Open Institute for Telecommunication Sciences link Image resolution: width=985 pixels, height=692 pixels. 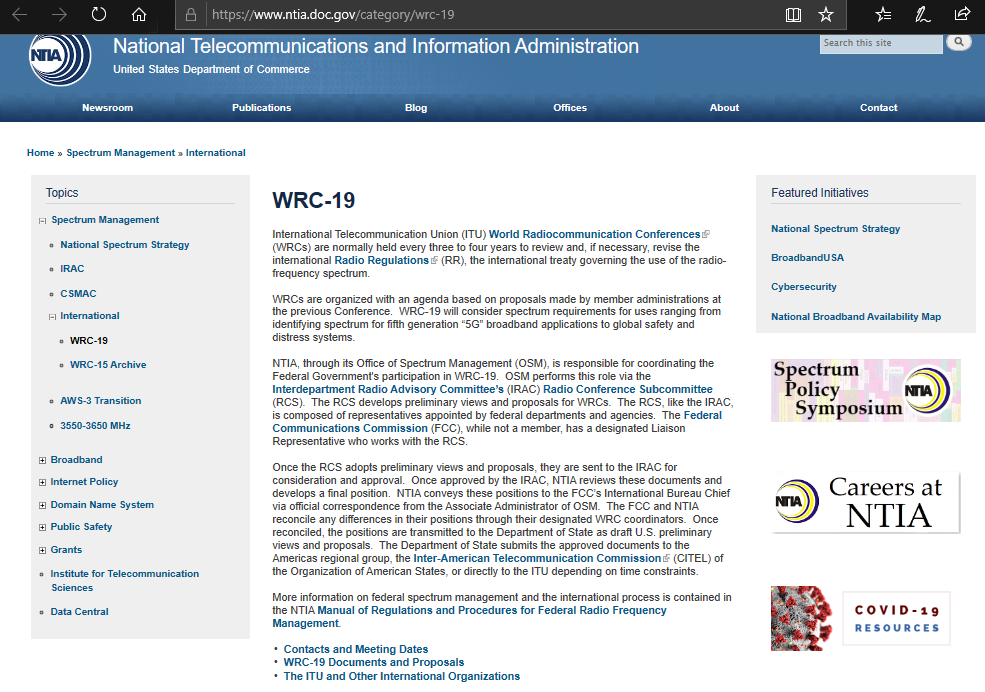(125, 580)
